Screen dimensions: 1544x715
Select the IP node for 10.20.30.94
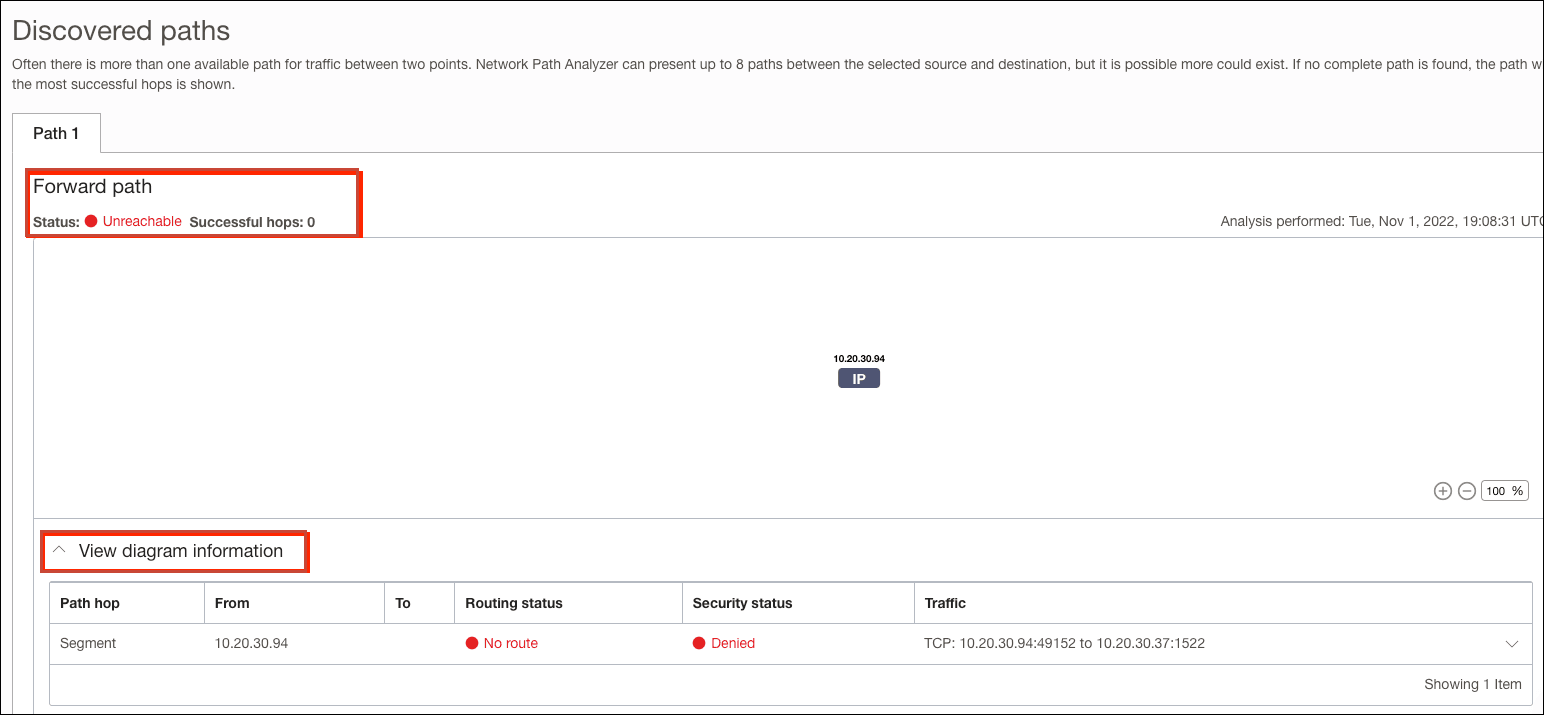[x=858, y=368]
